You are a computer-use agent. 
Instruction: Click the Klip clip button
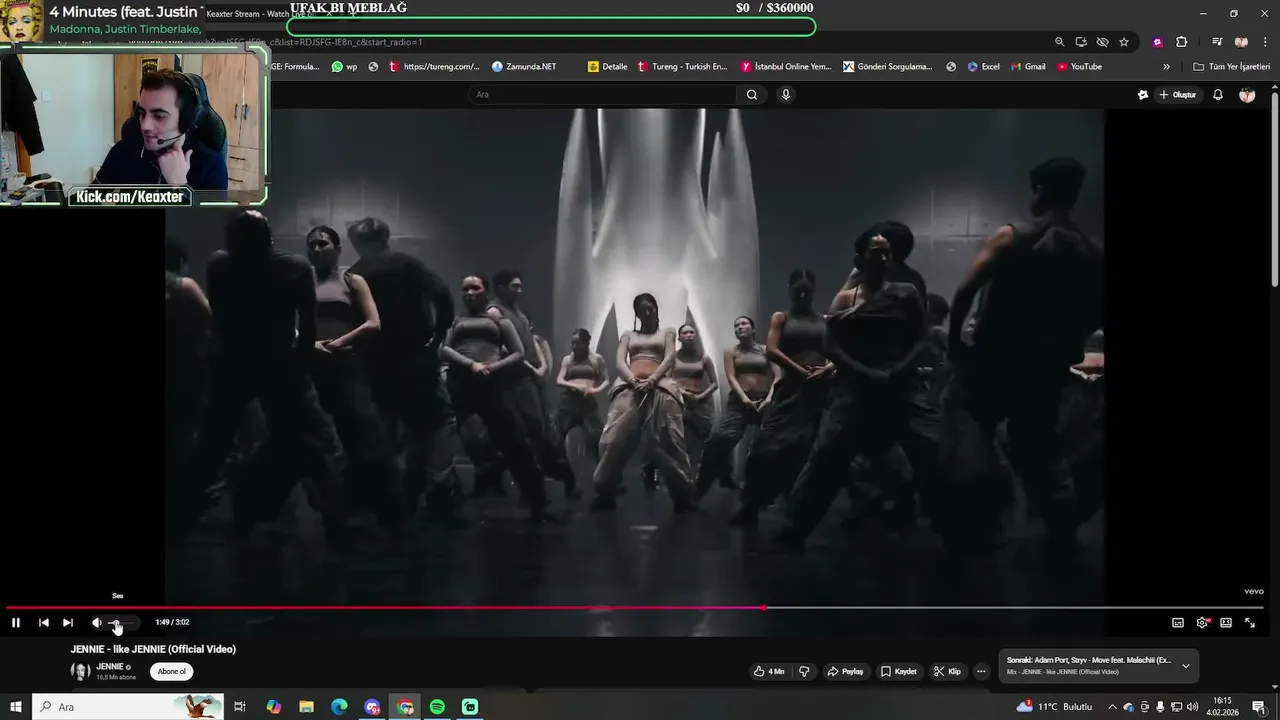pos(947,671)
